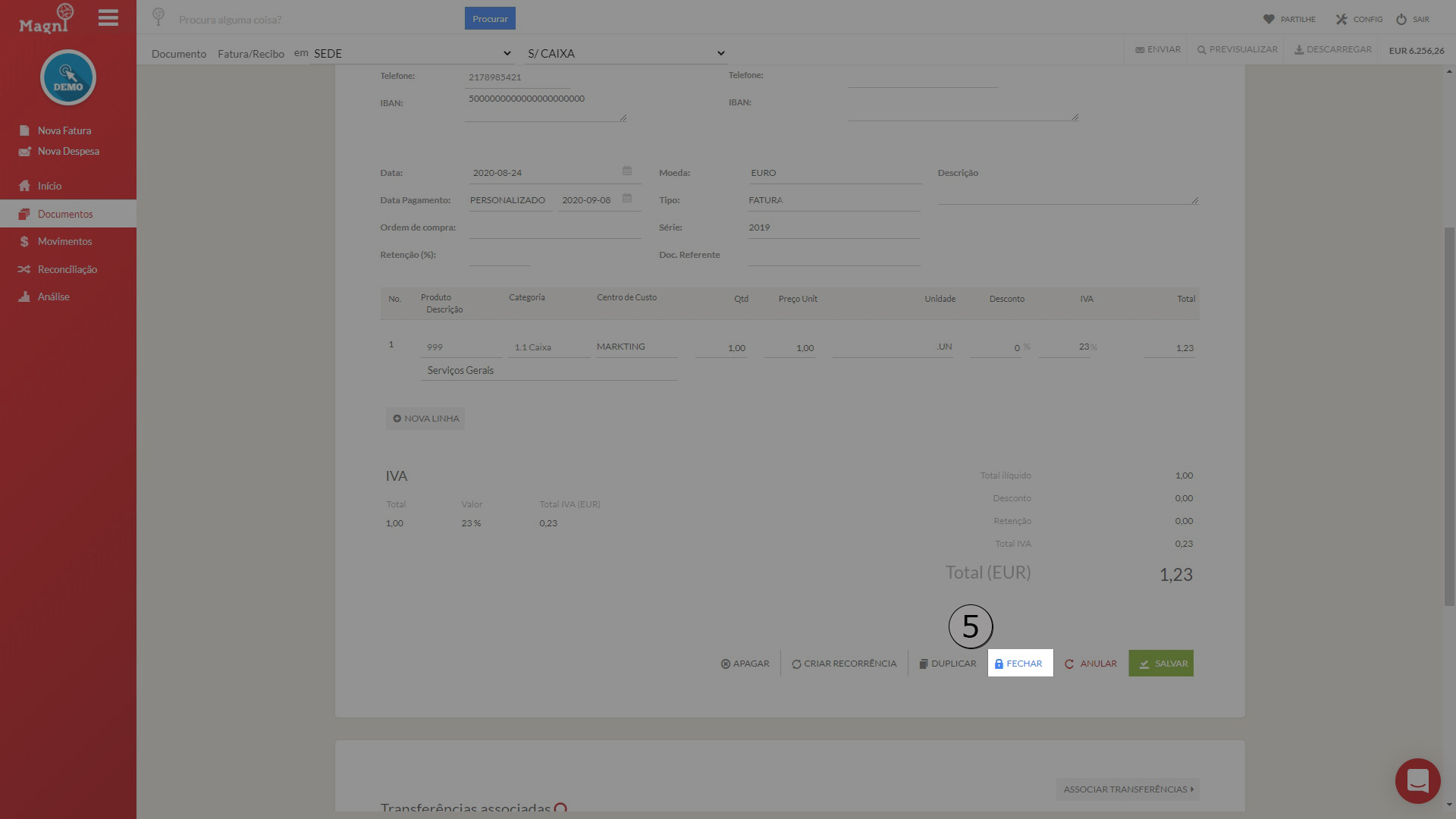Click the Retenção (%) field
This screenshot has width=1456, height=819.
click(x=499, y=256)
